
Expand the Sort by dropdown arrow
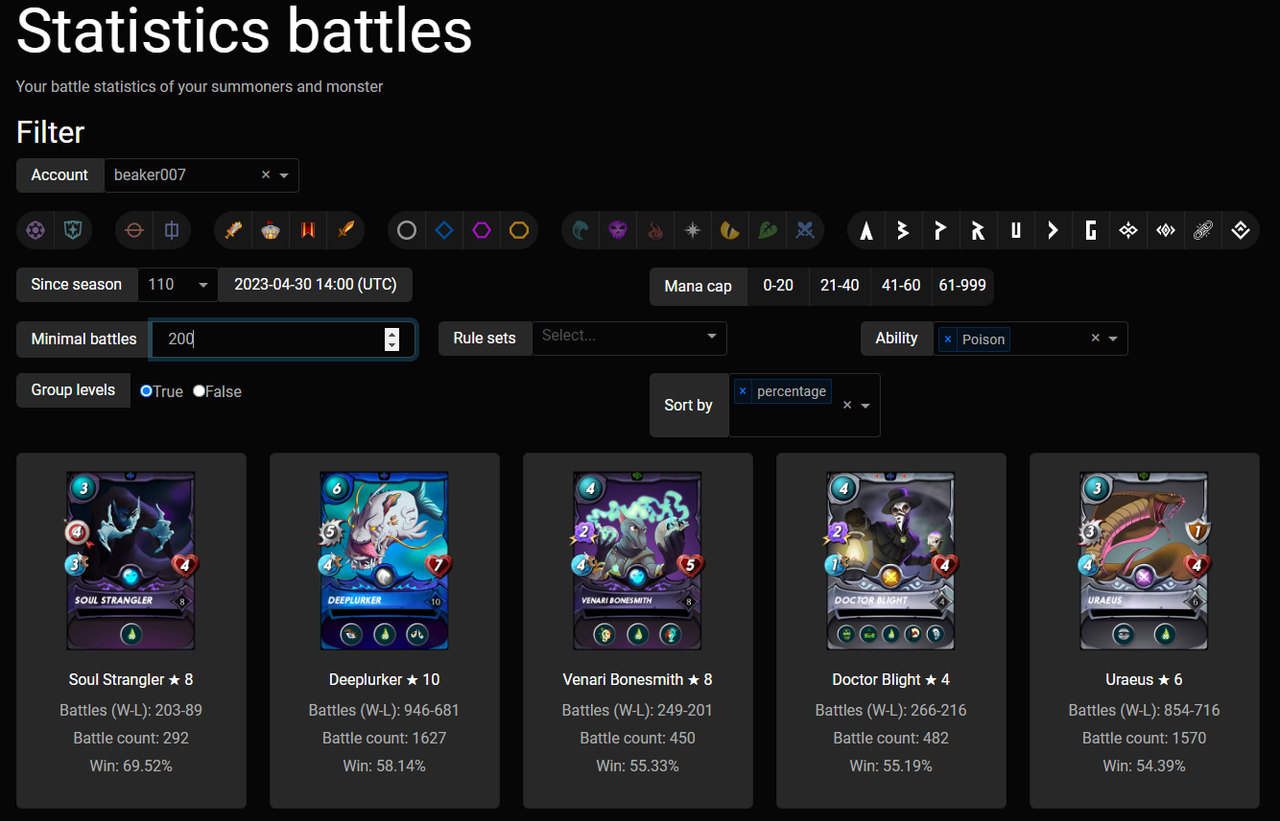(865, 405)
